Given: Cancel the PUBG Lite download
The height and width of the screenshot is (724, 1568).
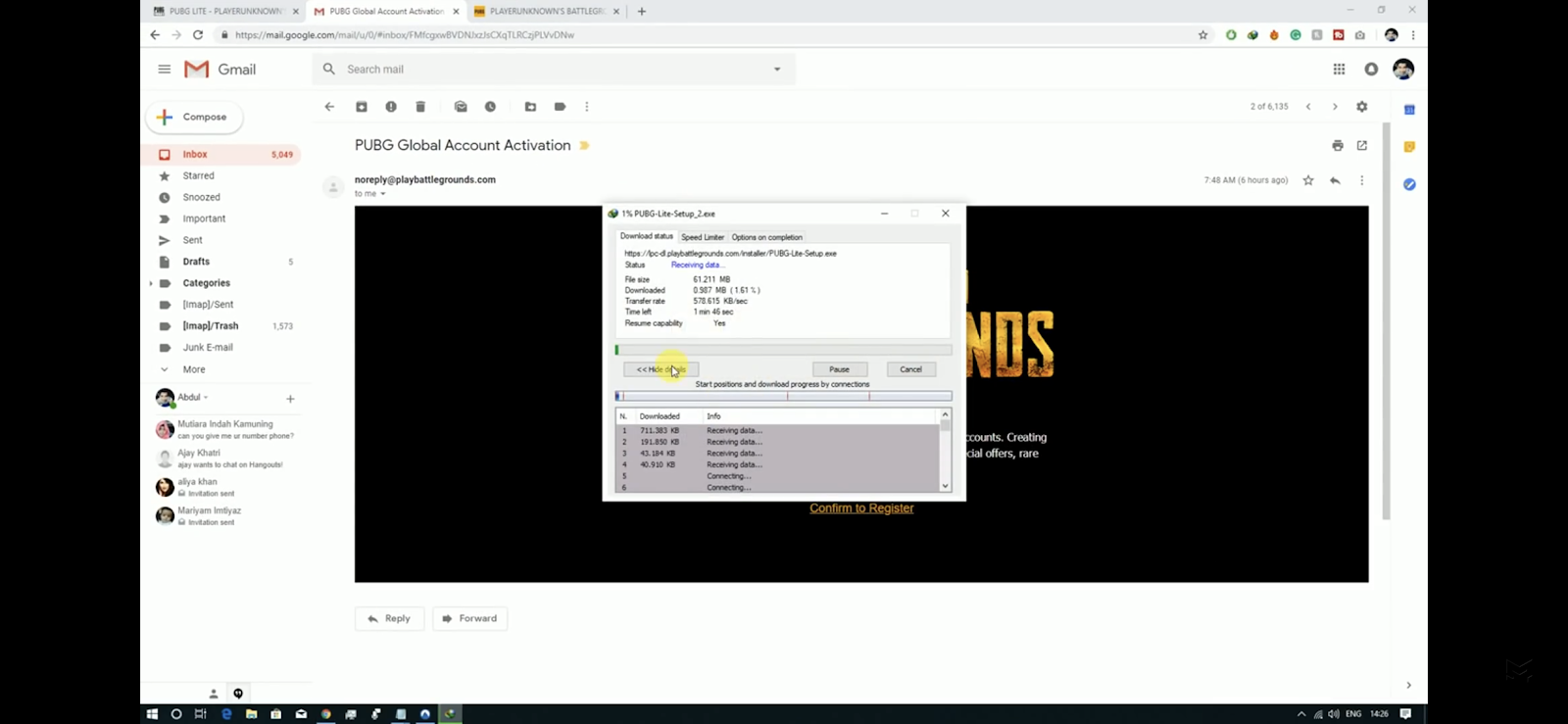Looking at the screenshot, I should coord(911,369).
